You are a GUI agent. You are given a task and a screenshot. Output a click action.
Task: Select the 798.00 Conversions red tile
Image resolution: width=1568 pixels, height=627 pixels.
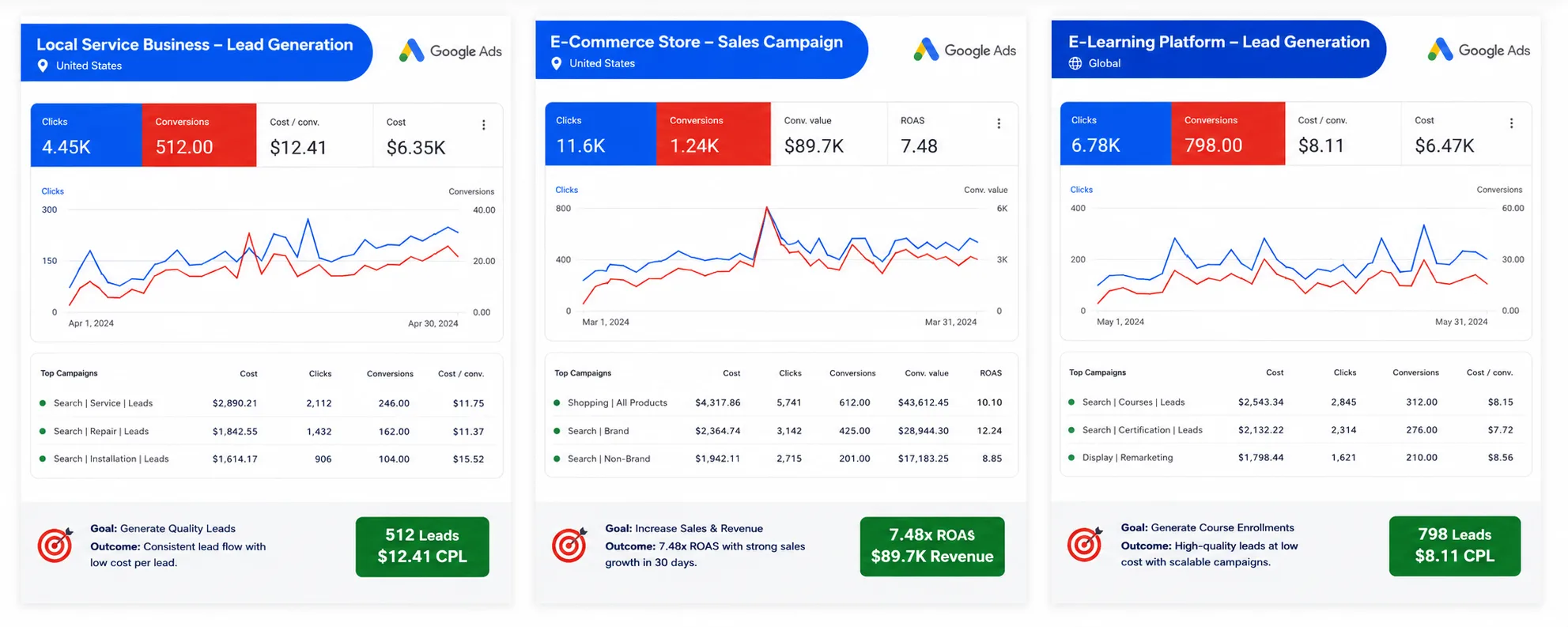[x=1228, y=134]
